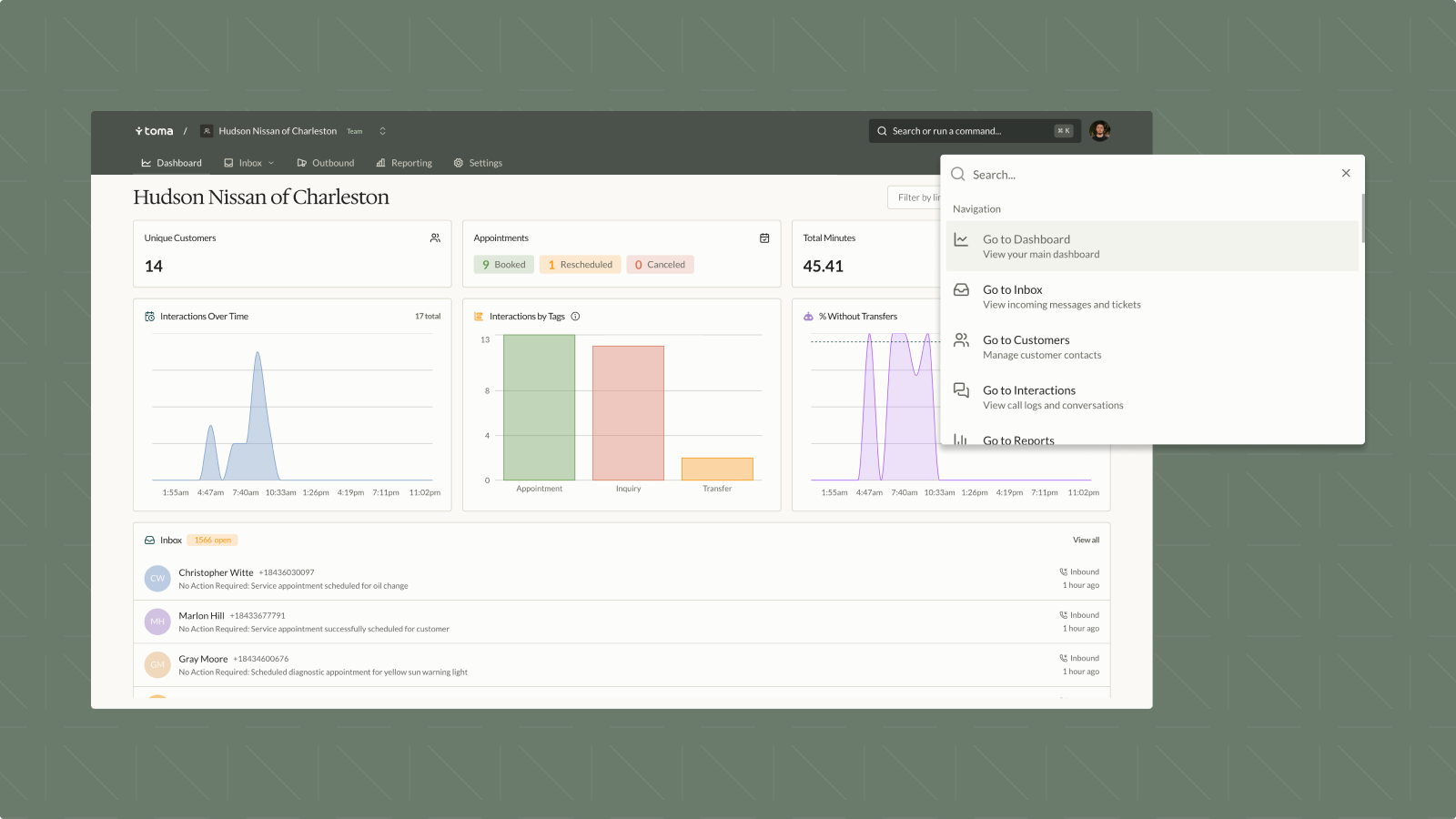Image resolution: width=1456 pixels, height=819 pixels.
Task: Switch to the Dashboard tab
Action: coord(171,163)
